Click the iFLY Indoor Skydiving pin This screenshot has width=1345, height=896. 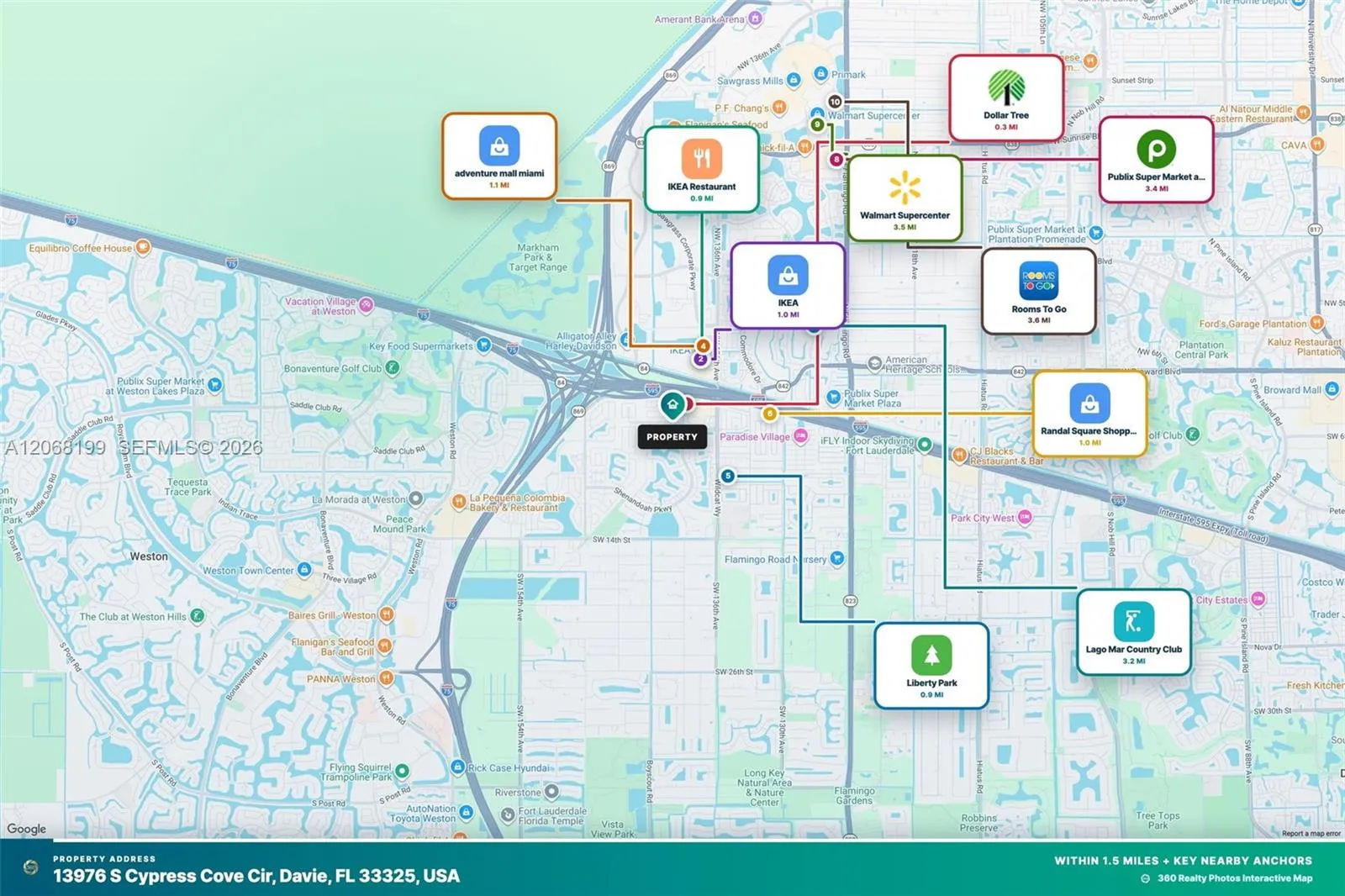(x=925, y=445)
